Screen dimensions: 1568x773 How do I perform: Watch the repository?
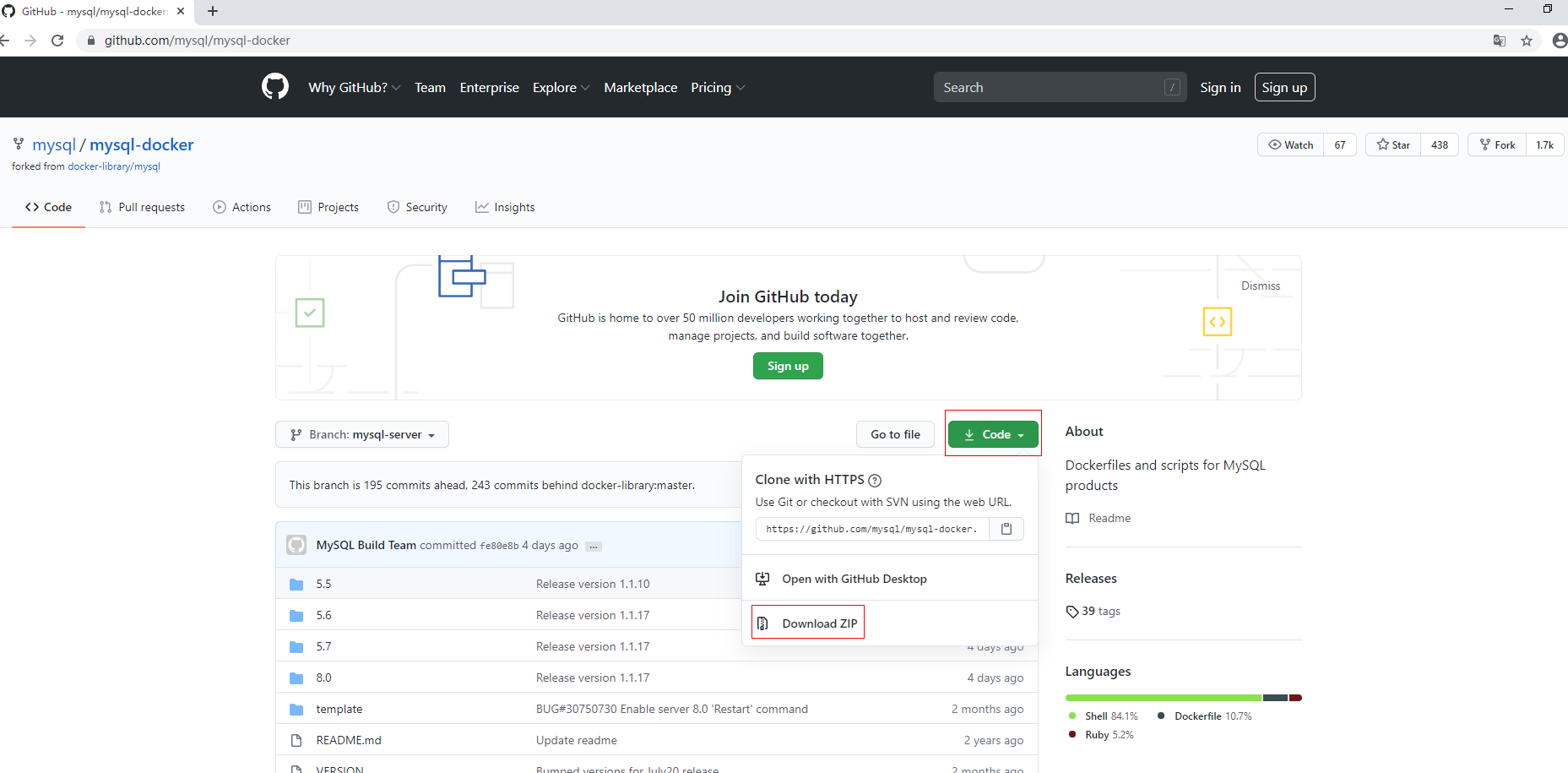click(x=1290, y=144)
